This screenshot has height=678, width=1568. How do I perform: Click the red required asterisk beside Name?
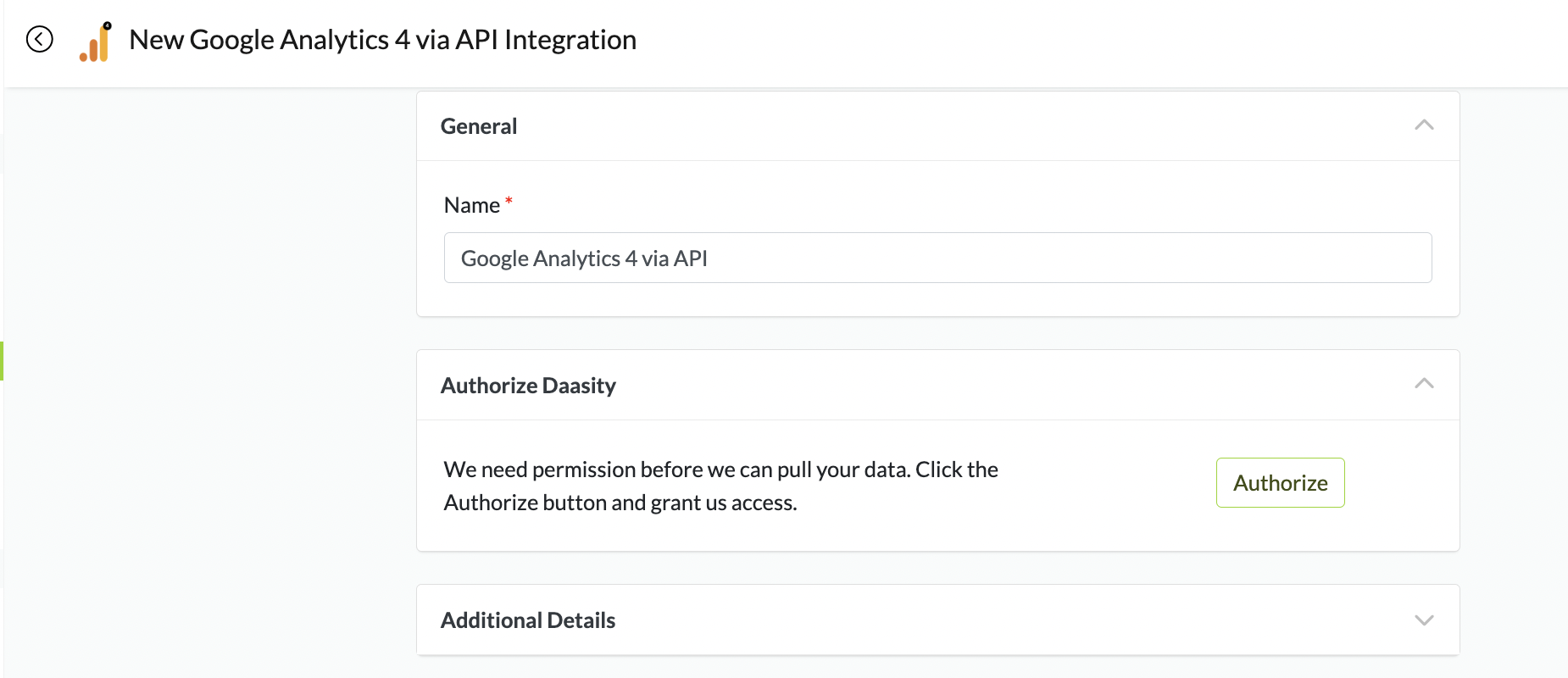(x=509, y=201)
